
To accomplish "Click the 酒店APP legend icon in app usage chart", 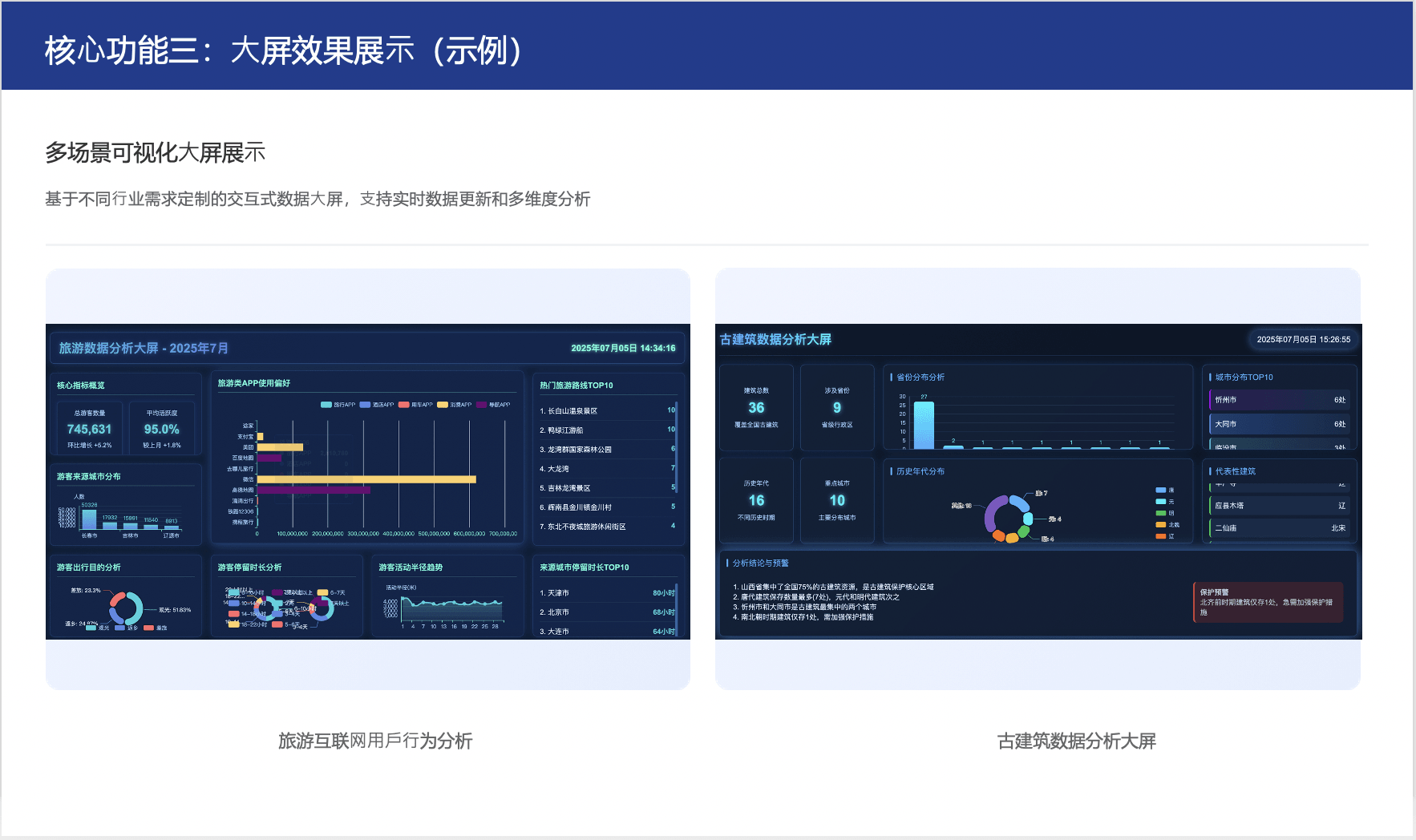I will point(365,405).
